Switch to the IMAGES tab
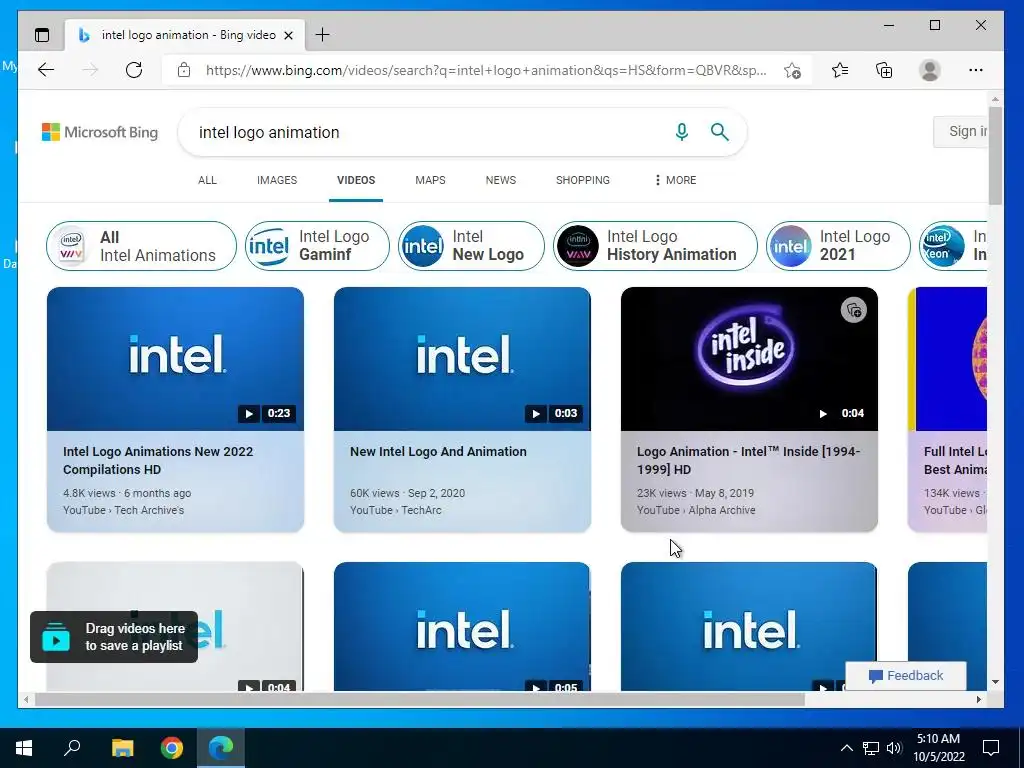 click(x=277, y=180)
